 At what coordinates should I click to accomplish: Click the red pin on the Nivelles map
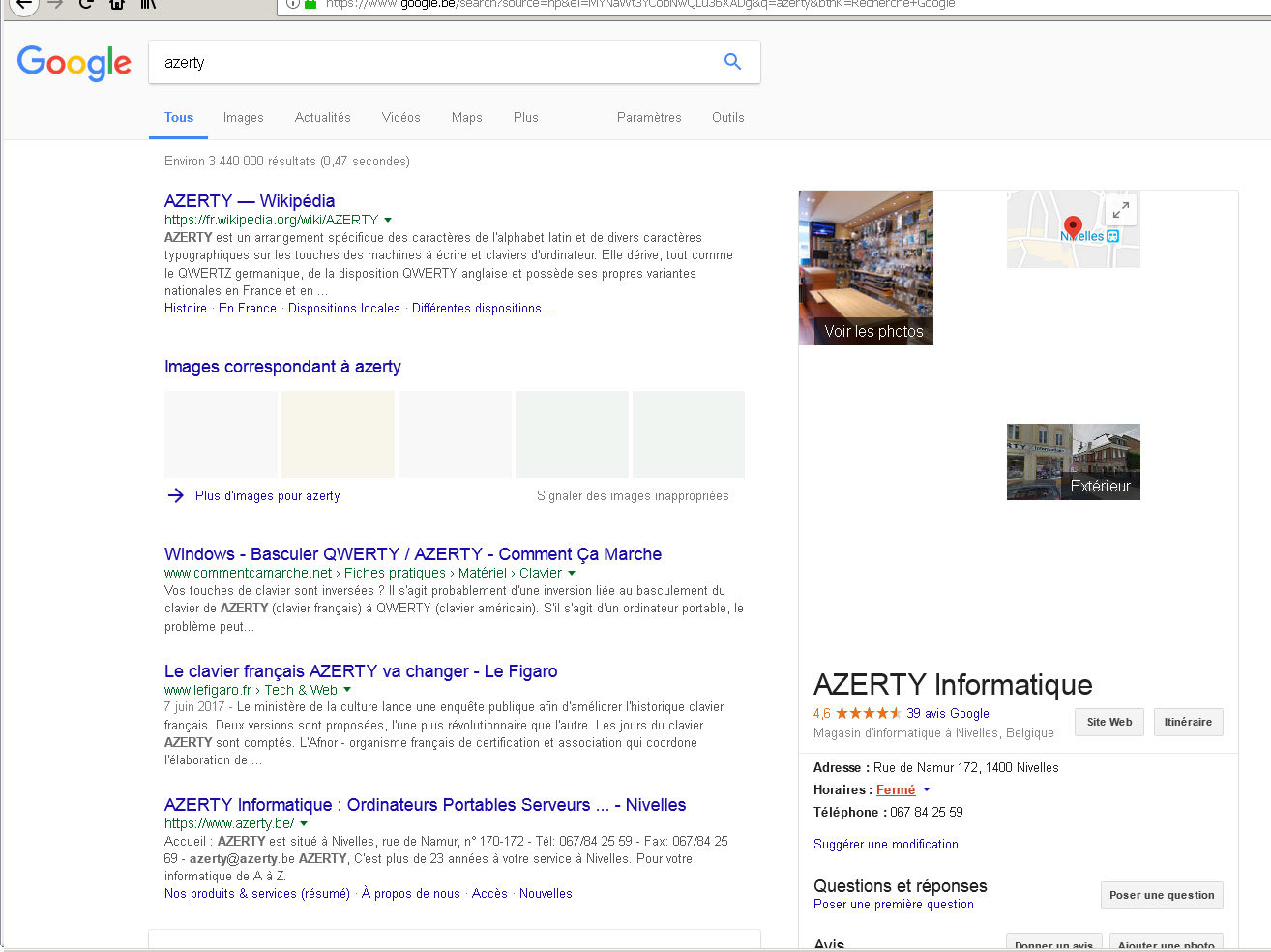click(1072, 228)
